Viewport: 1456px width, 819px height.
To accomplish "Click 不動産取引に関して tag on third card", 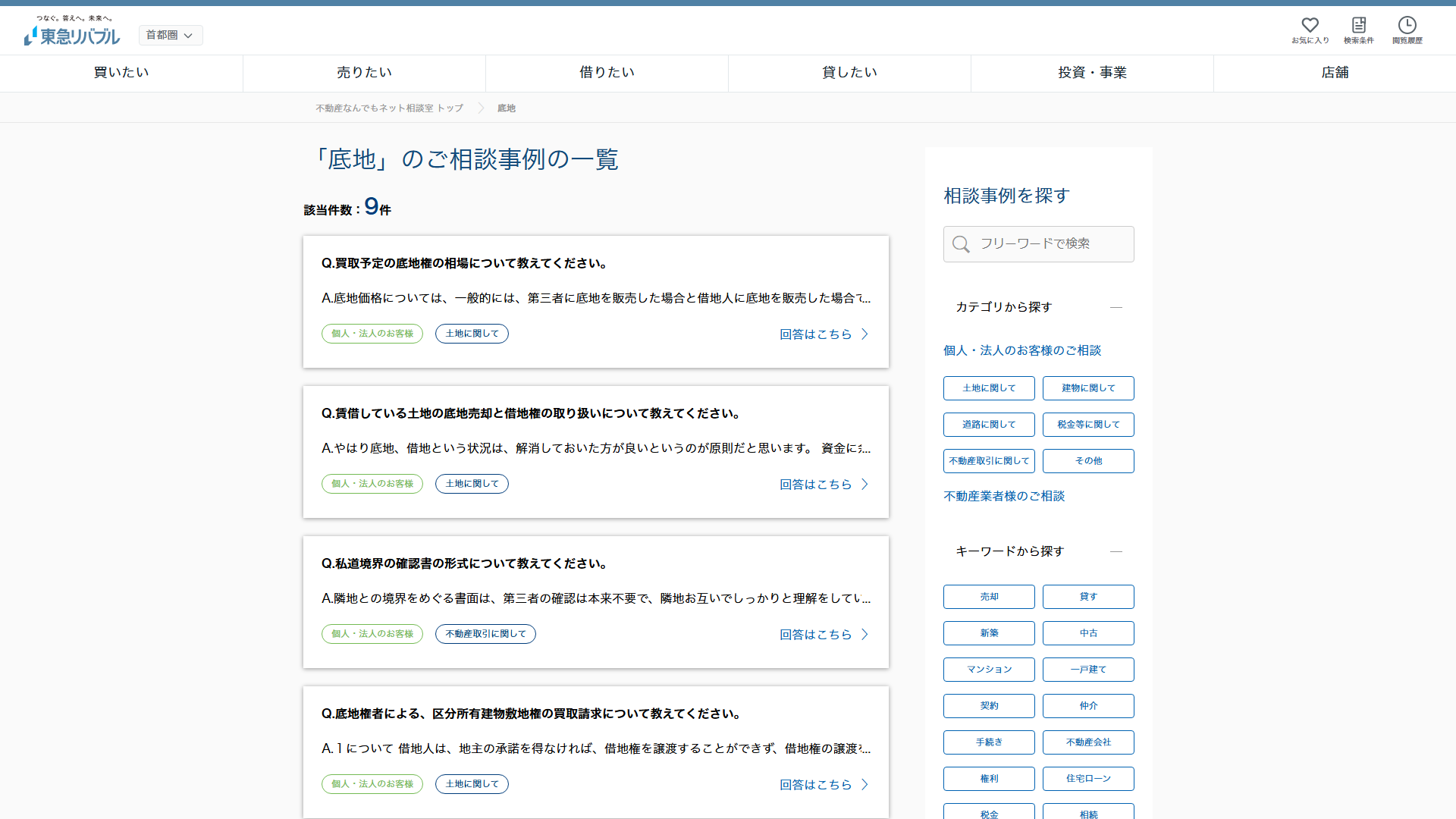I will pos(485,634).
